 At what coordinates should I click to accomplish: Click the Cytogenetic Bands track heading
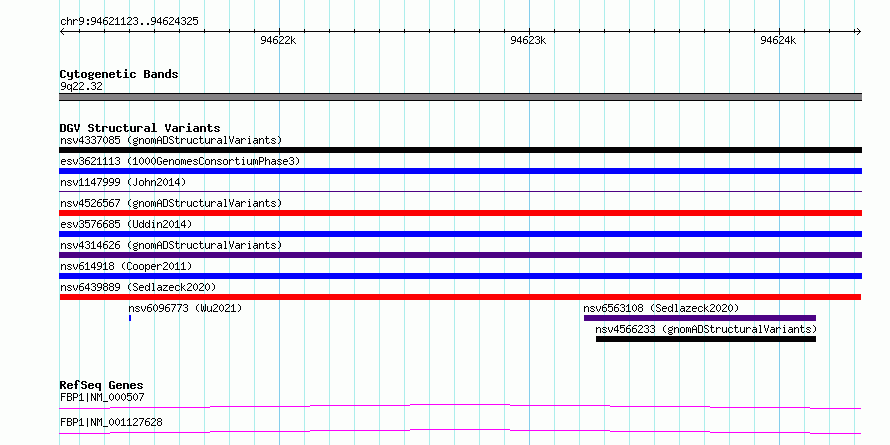(x=119, y=74)
